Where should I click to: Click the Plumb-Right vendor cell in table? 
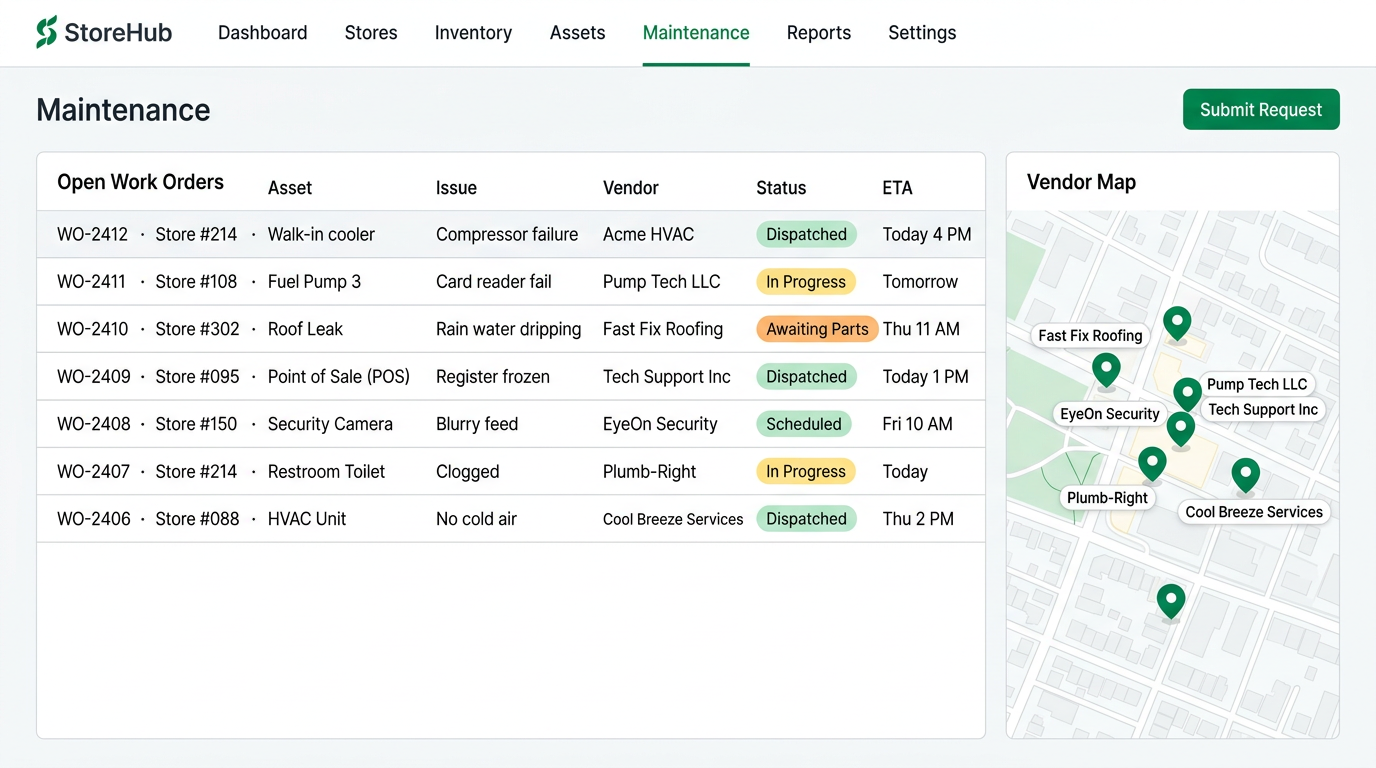(x=650, y=472)
